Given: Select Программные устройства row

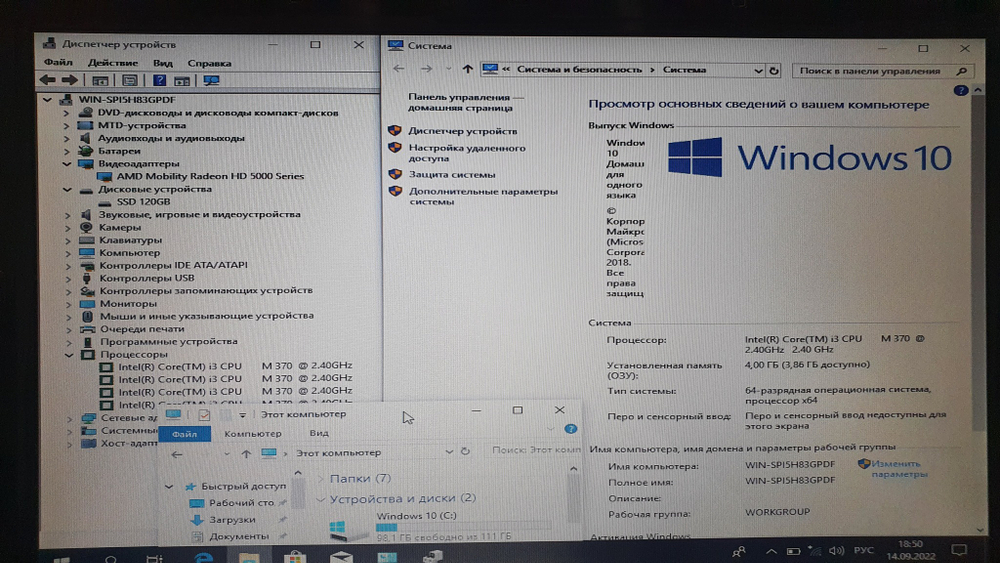Looking at the screenshot, I should click(x=168, y=341).
